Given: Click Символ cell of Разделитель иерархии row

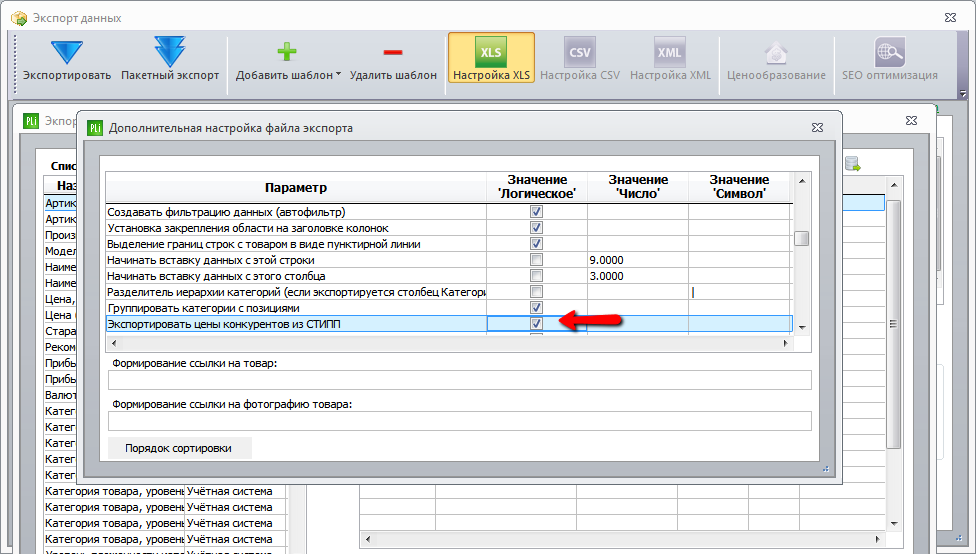Looking at the screenshot, I should pos(739,291).
